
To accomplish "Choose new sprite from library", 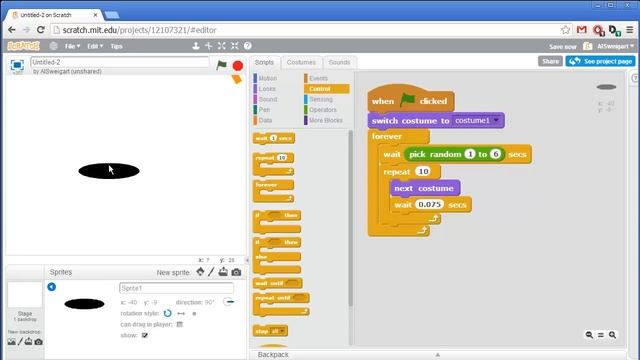I will click(200, 272).
